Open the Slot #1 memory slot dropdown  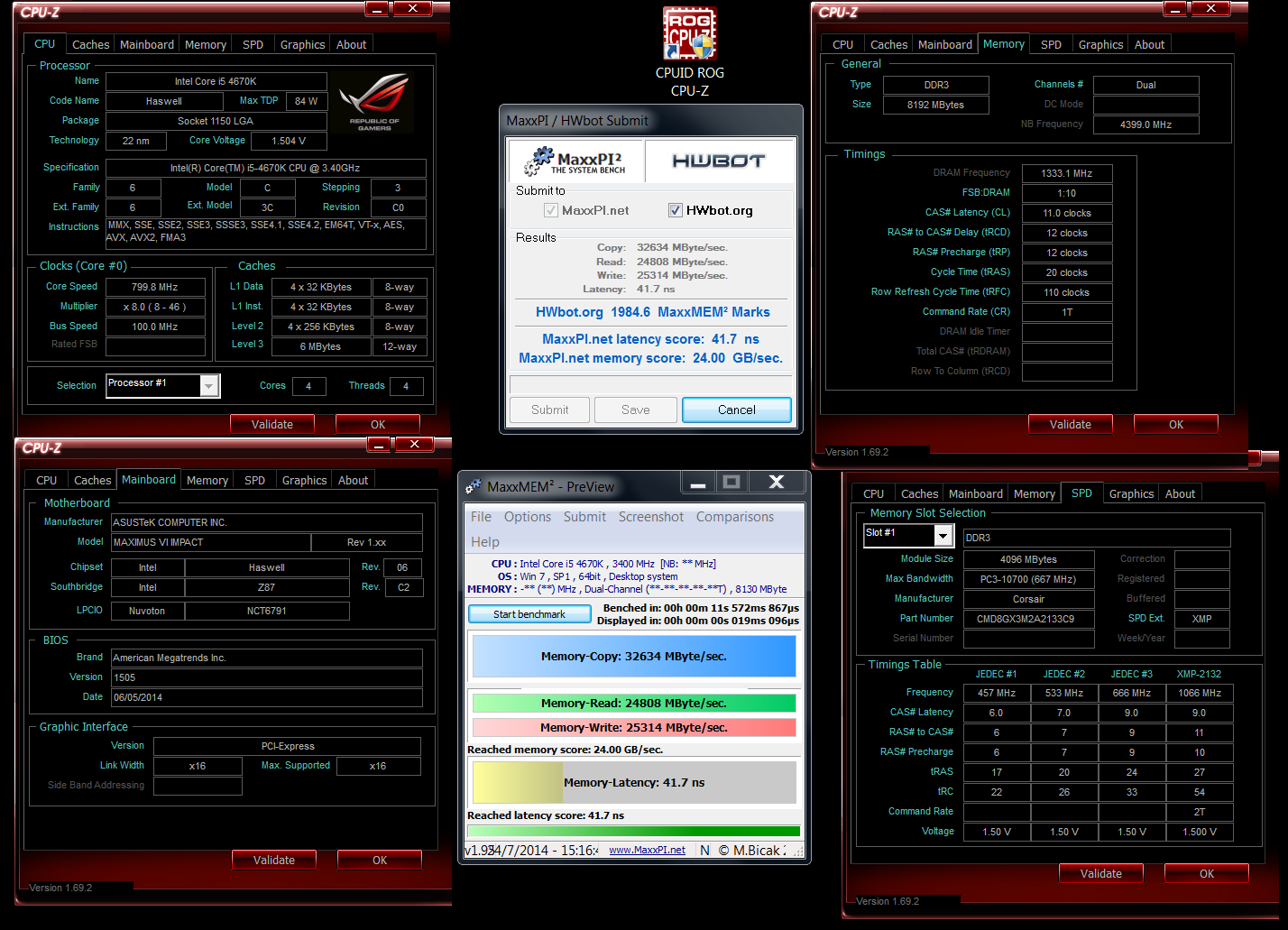(x=943, y=536)
